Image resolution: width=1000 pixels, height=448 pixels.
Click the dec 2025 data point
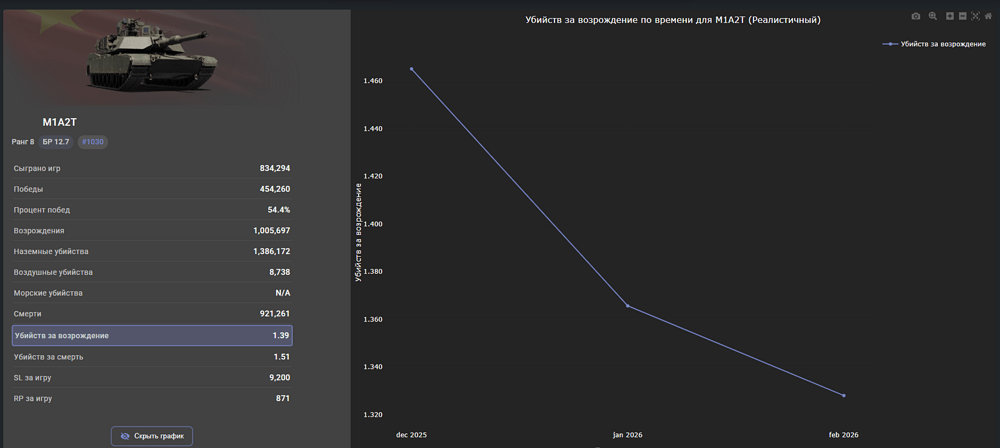[x=411, y=69]
